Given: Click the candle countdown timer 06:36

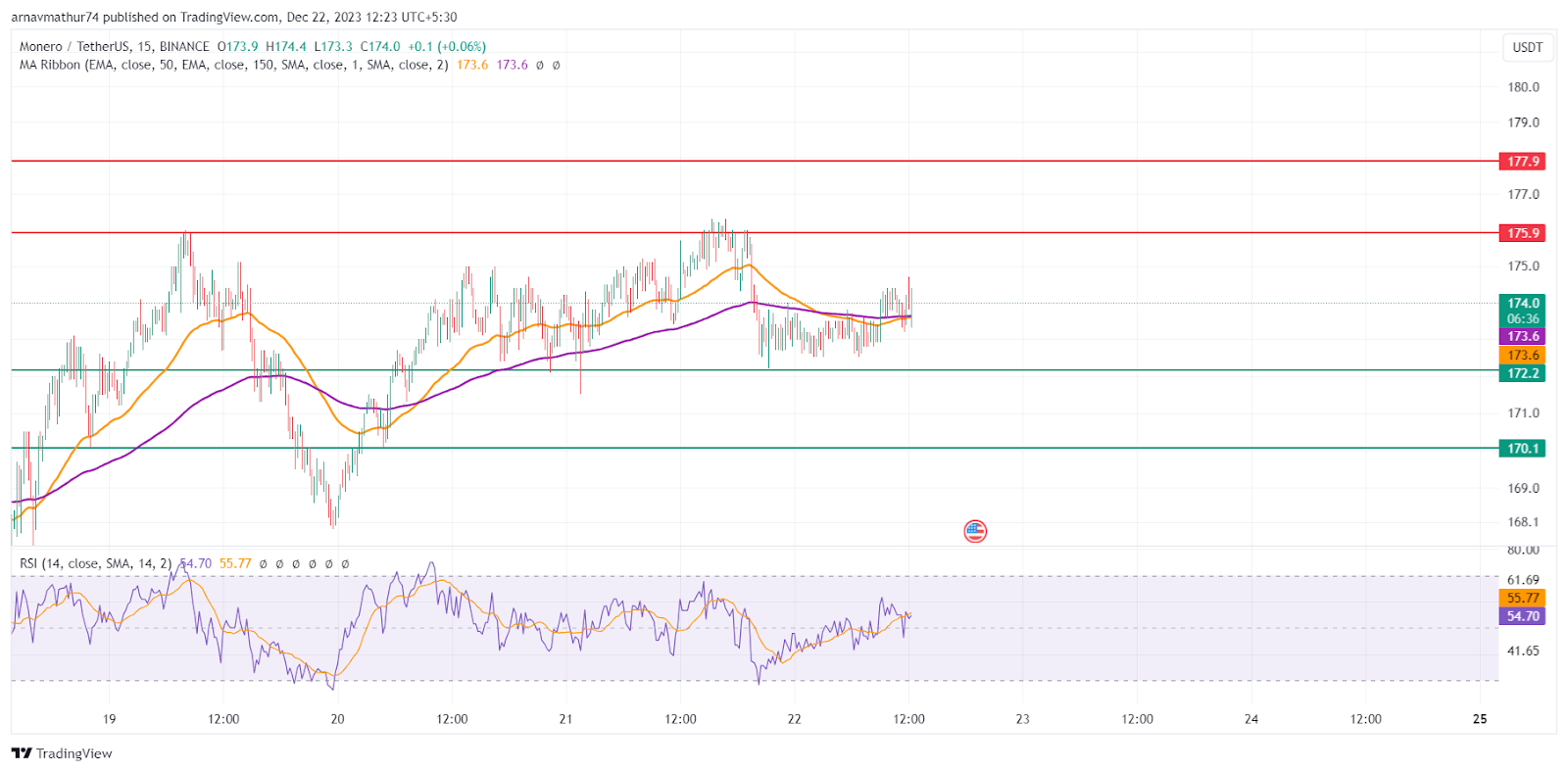Looking at the screenshot, I should pyautogui.click(x=1522, y=319).
